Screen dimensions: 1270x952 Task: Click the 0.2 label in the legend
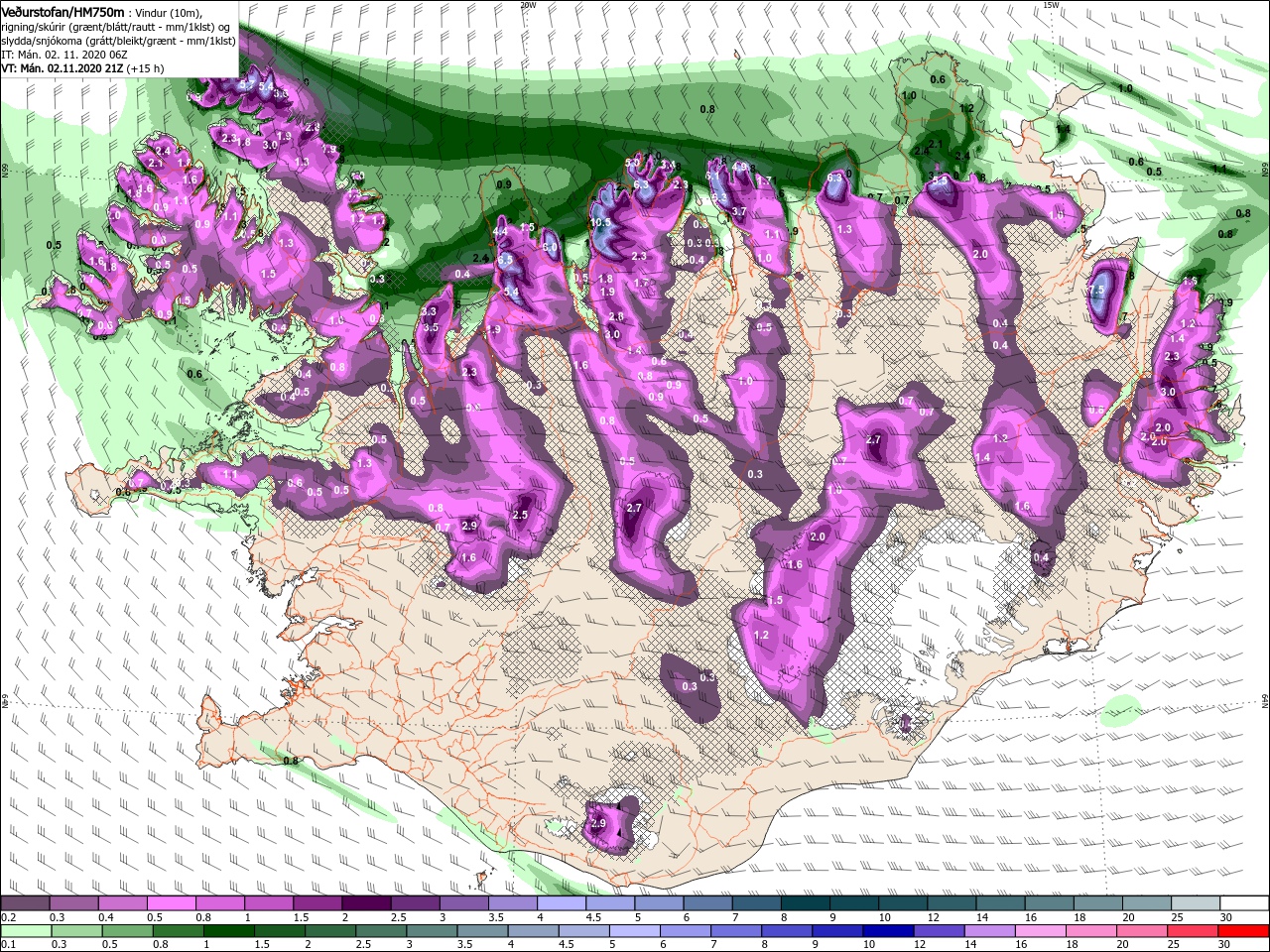(x=8, y=917)
